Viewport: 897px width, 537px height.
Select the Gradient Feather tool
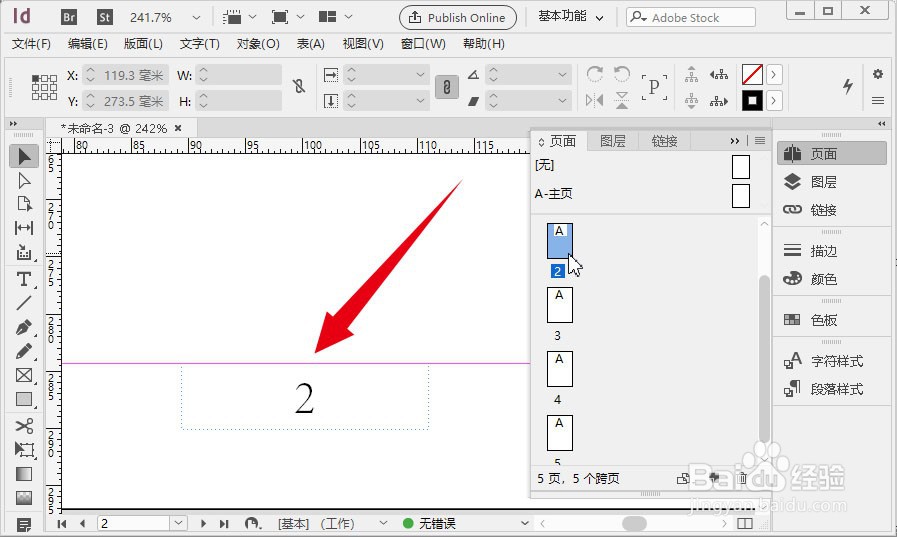pos(24,498)
